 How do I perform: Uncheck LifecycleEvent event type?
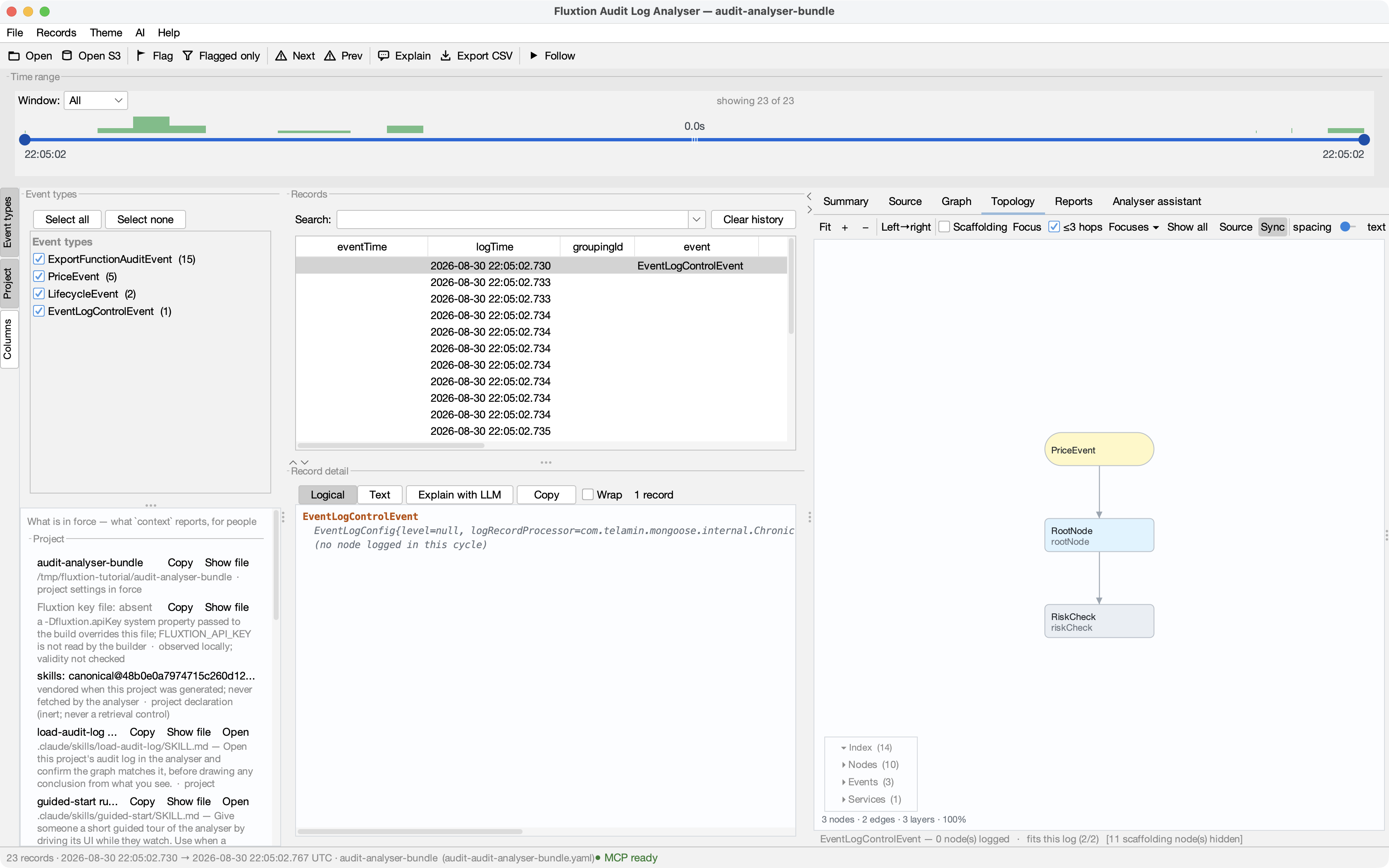point(39,294)
